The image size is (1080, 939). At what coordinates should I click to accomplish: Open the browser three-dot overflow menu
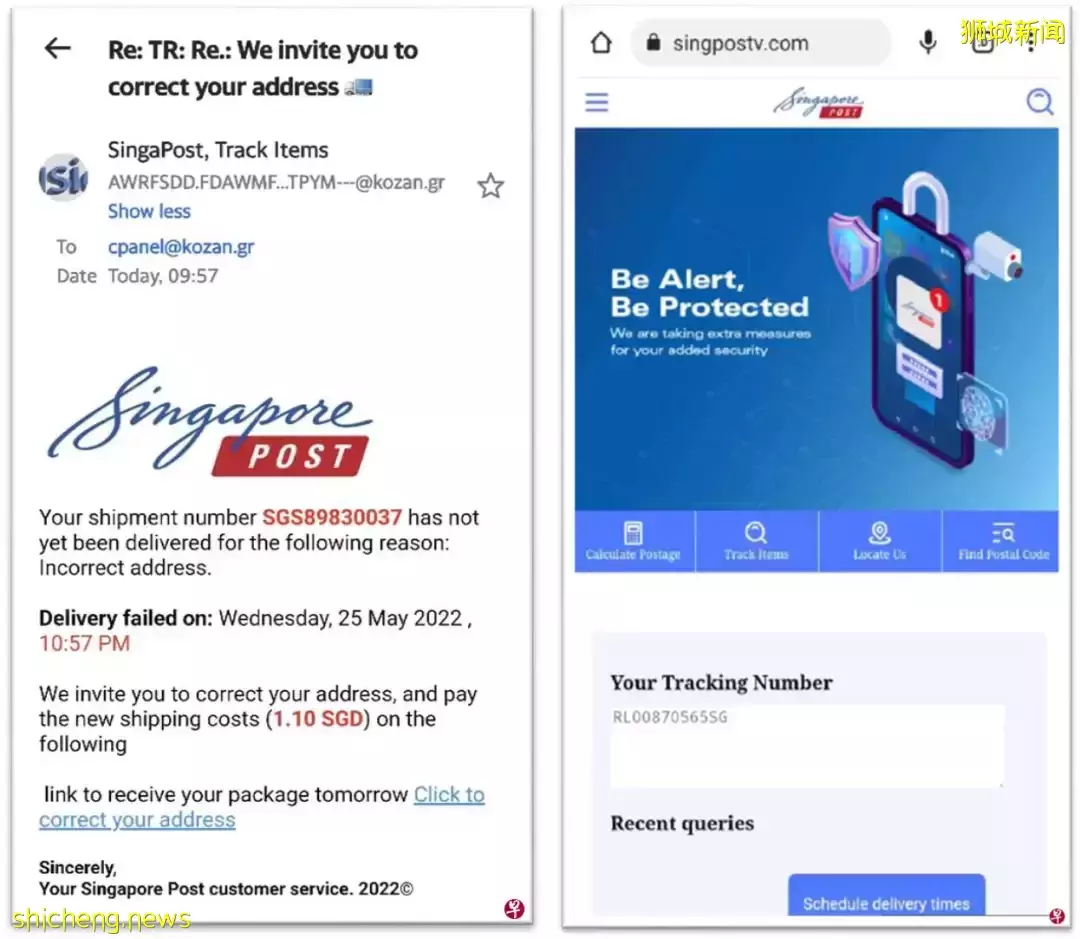point(1030,43)
